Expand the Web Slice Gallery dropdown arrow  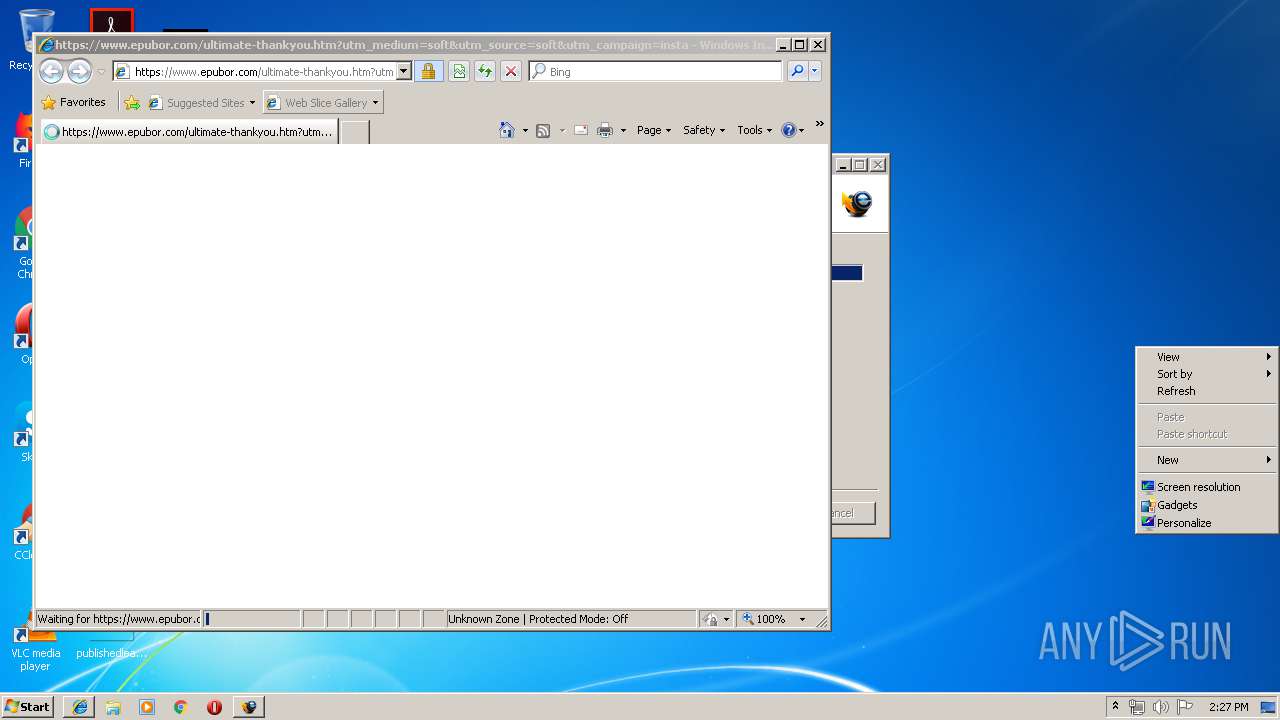tap(376, 102)
